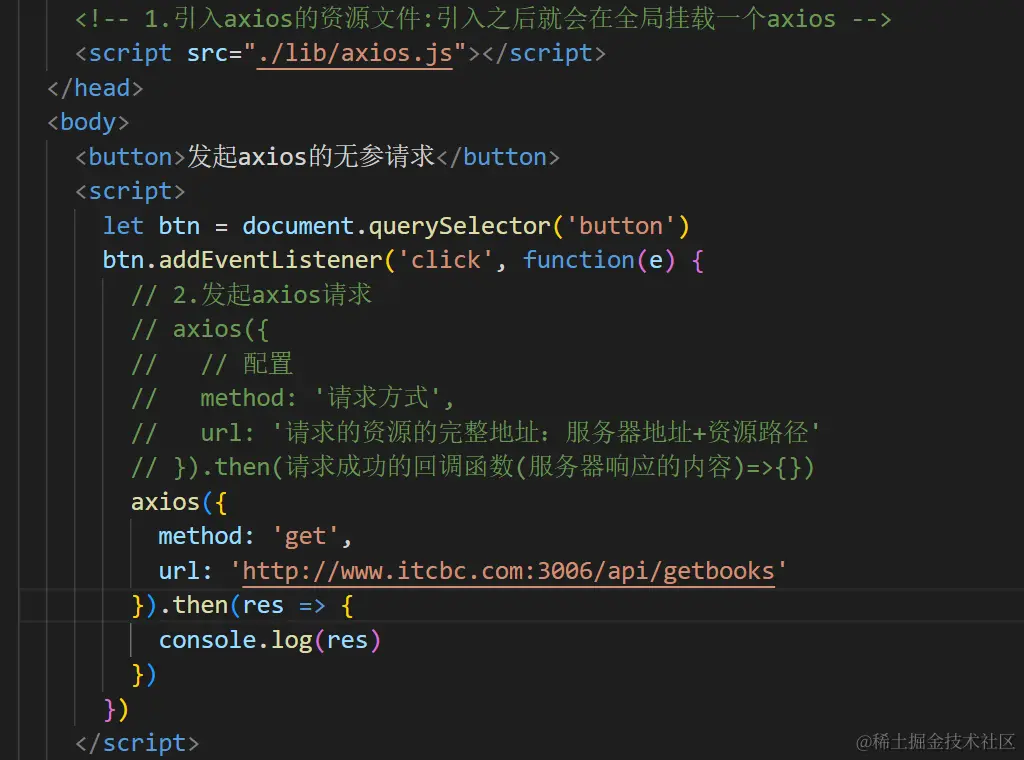Click the method: 'get' property line
Viewport: 1024px width, 760px height.
[255, 537]
